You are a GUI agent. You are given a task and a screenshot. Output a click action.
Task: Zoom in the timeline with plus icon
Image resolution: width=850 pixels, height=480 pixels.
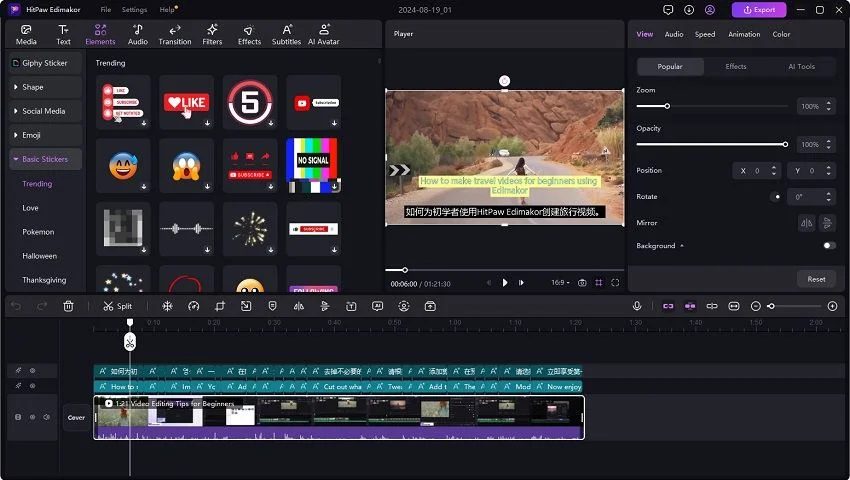click(x=833, y=306)
